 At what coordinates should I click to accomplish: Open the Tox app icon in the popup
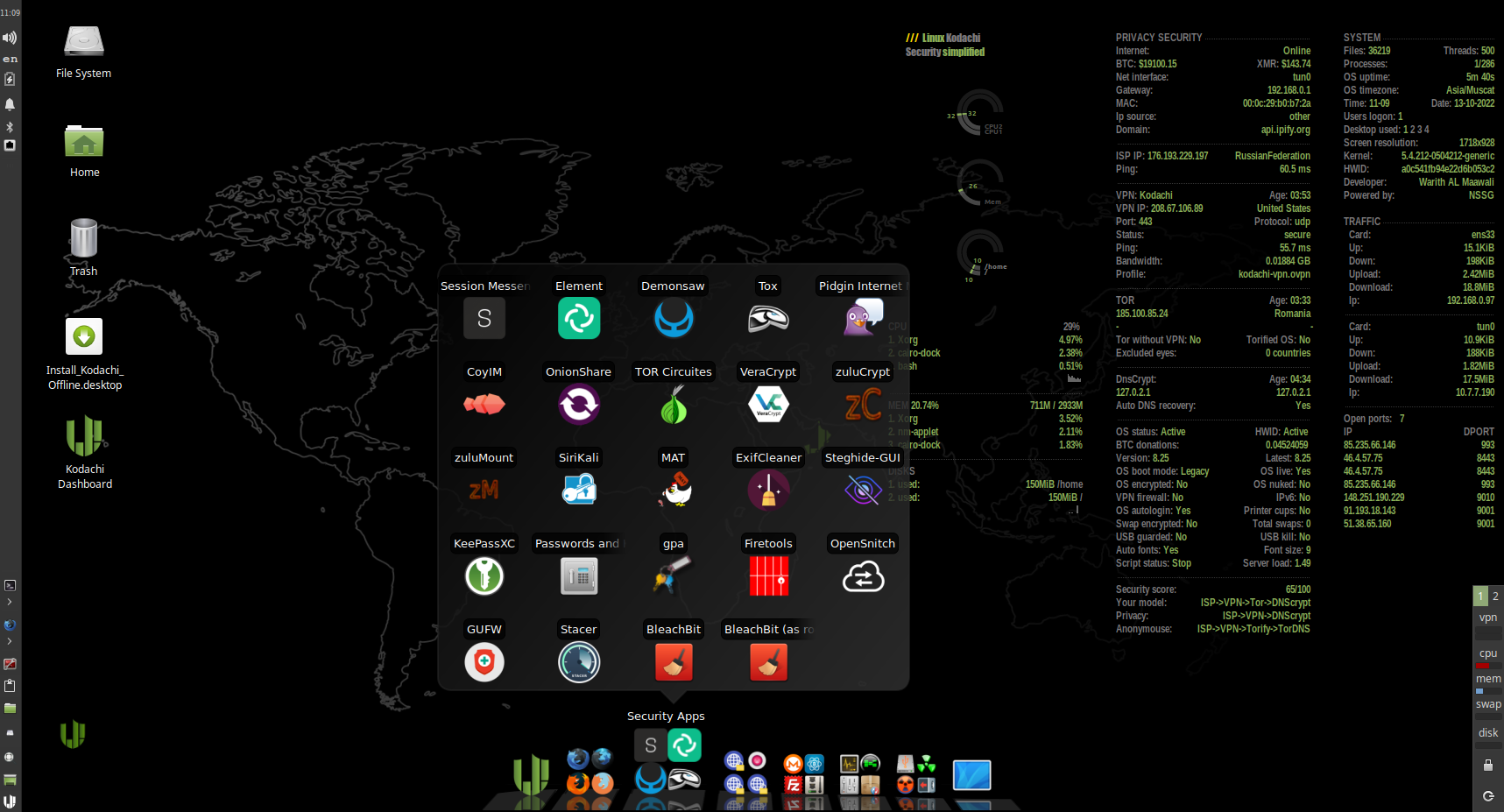point(768,318)
